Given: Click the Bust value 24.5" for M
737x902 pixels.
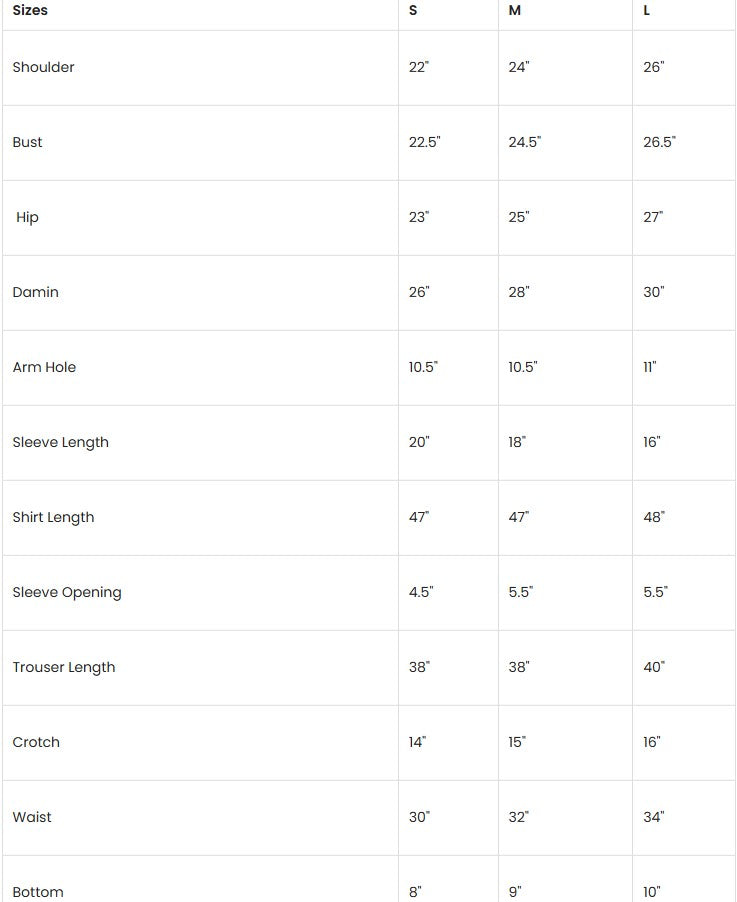Looking at the screenshot, I should [524, 142].
